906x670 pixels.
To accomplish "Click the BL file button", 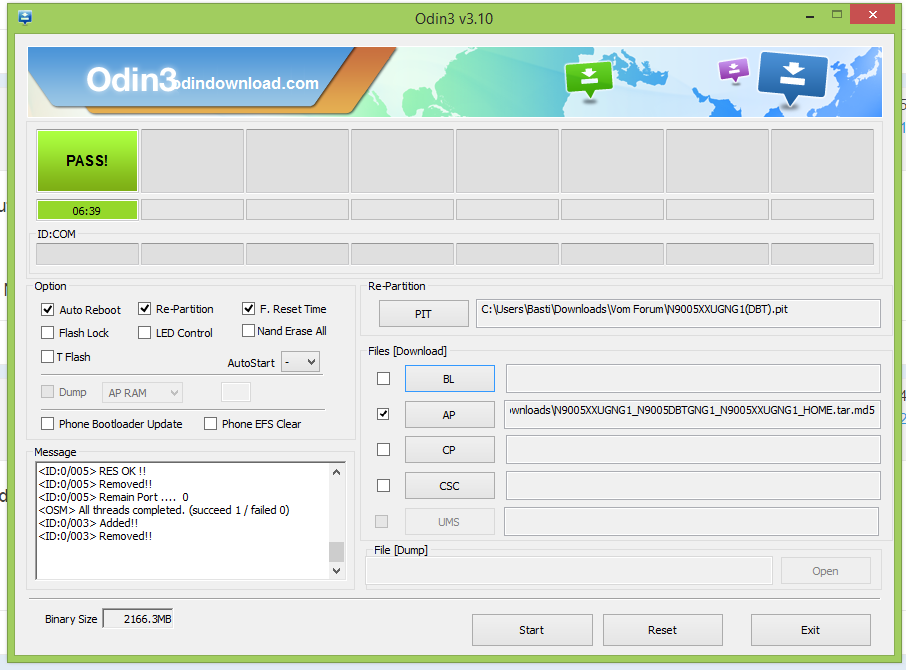I will point(450,379).
